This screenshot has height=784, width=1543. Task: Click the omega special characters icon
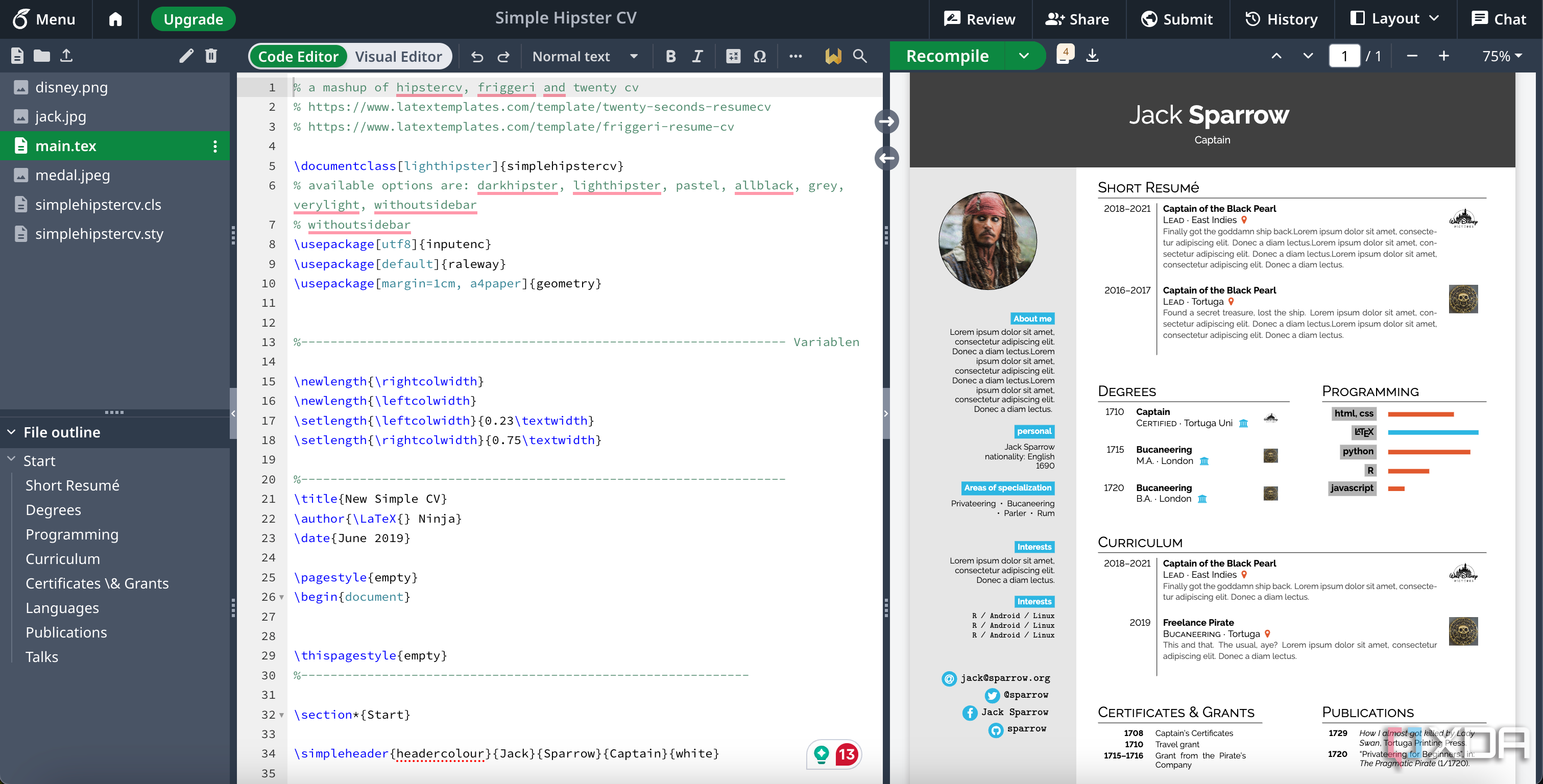[x=760, y=56]
